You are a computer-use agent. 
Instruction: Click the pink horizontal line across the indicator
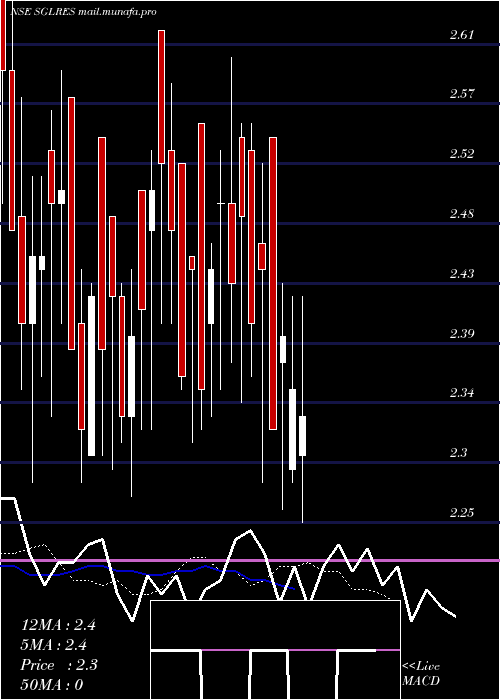(250, 560)
